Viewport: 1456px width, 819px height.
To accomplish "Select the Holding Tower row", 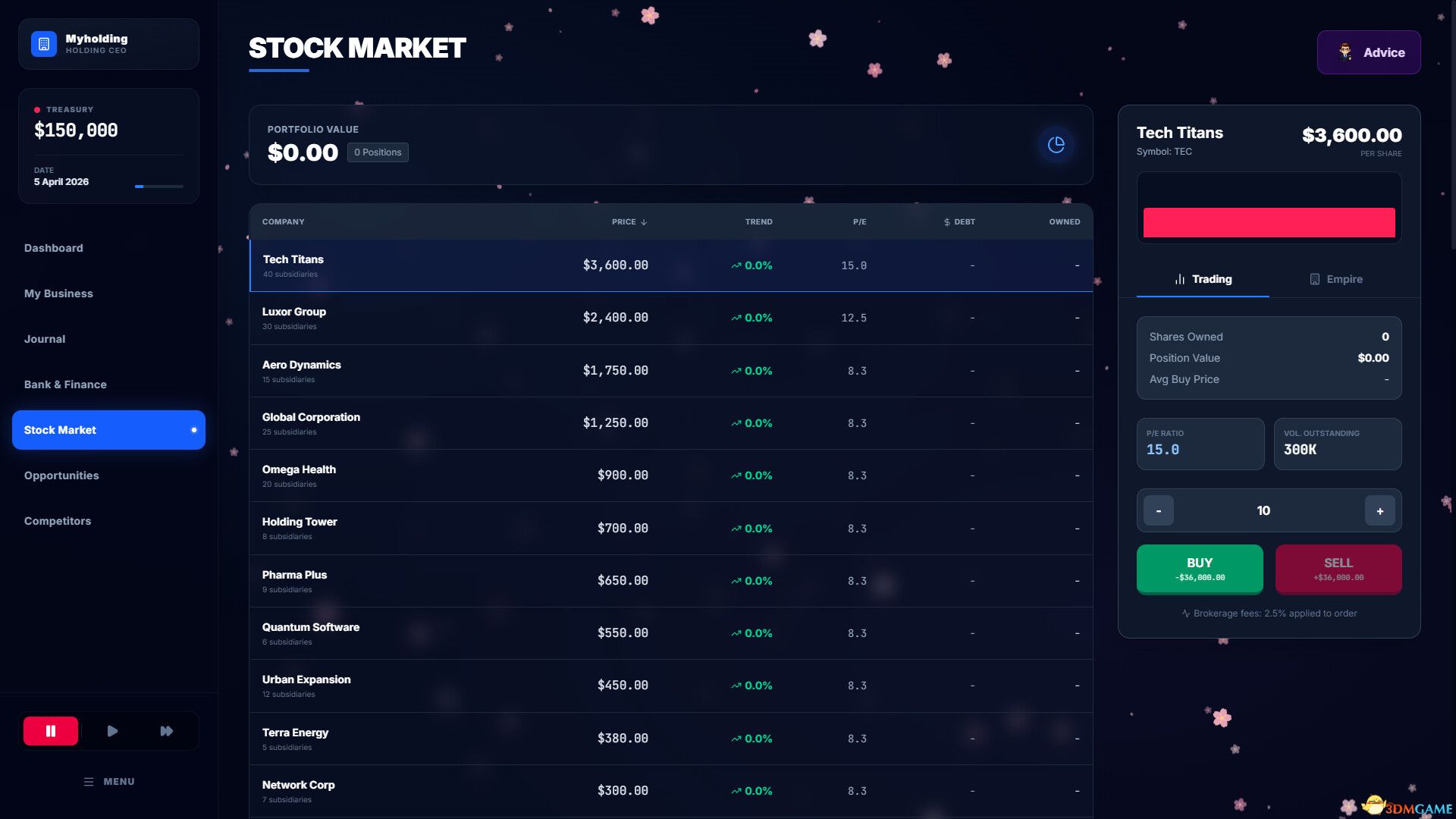I will (671, 529).
